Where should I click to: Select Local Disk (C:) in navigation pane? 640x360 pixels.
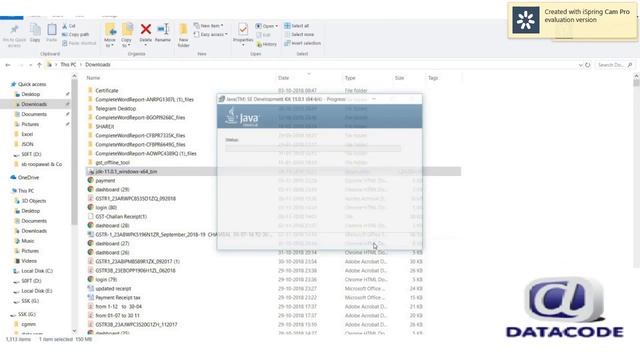pos(37,271)
